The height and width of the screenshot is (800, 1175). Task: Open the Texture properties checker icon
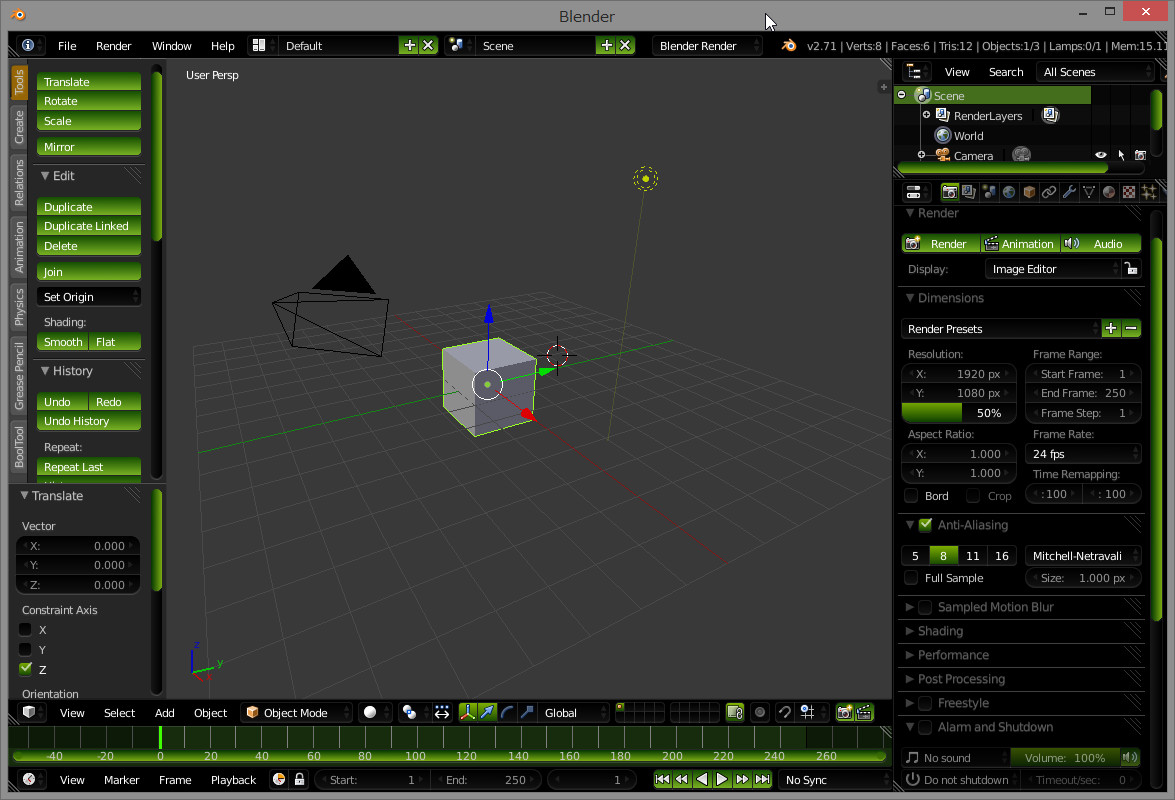click(1129, 192)
